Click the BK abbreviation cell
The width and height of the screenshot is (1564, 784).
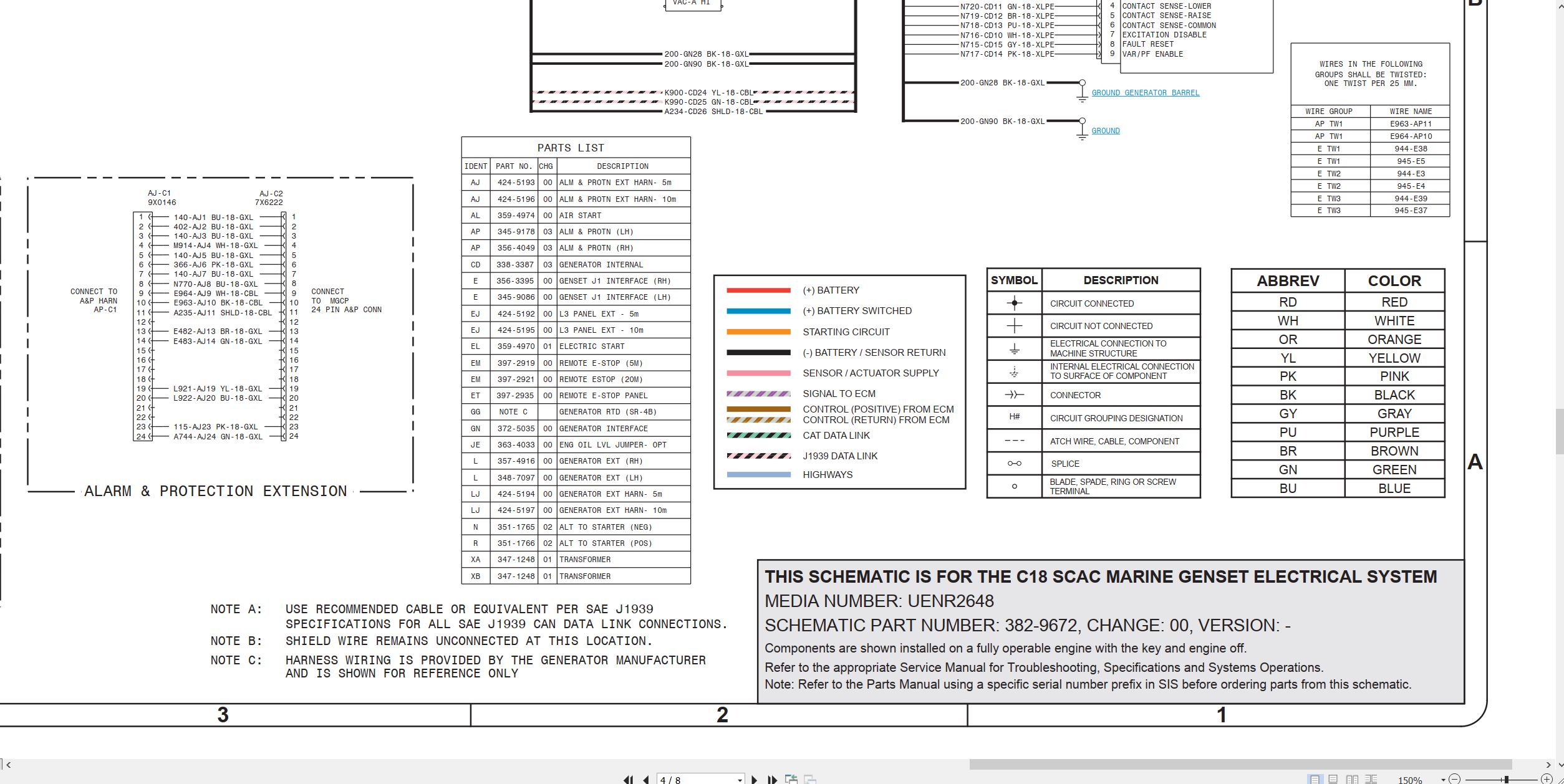1288,395
